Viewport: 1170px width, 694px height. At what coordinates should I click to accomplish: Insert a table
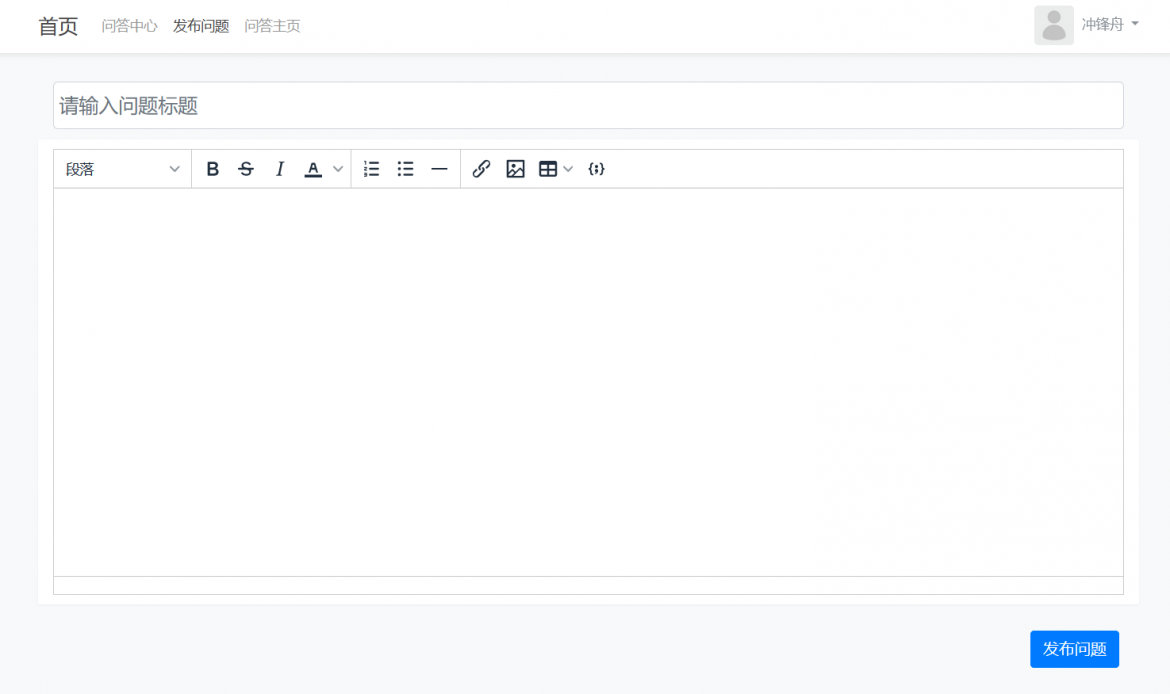(548, 169)
